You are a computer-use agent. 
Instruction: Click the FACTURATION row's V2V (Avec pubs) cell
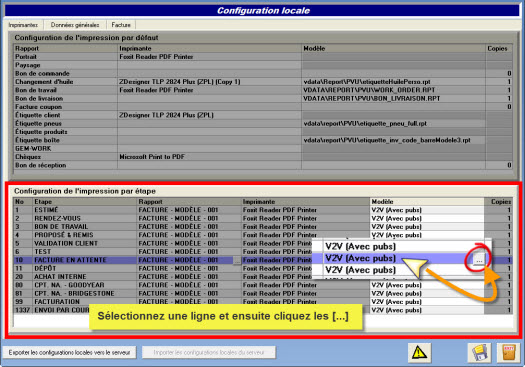[427, 302]
